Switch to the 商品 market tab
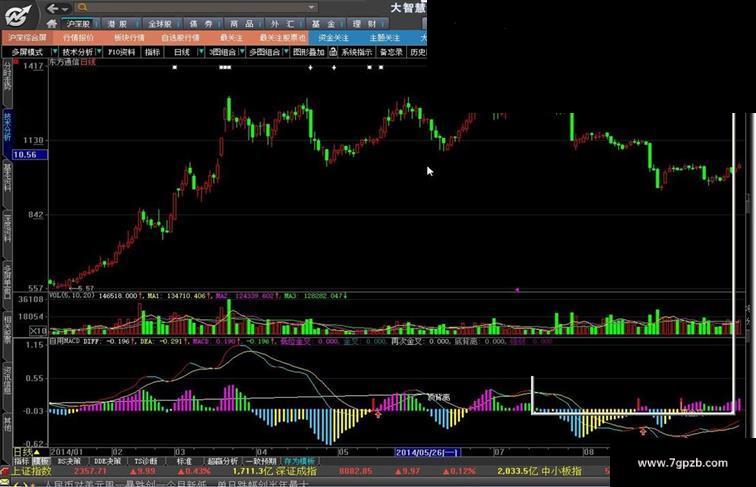The width and height of the screenshot is (756, 487). coord(242,24)
